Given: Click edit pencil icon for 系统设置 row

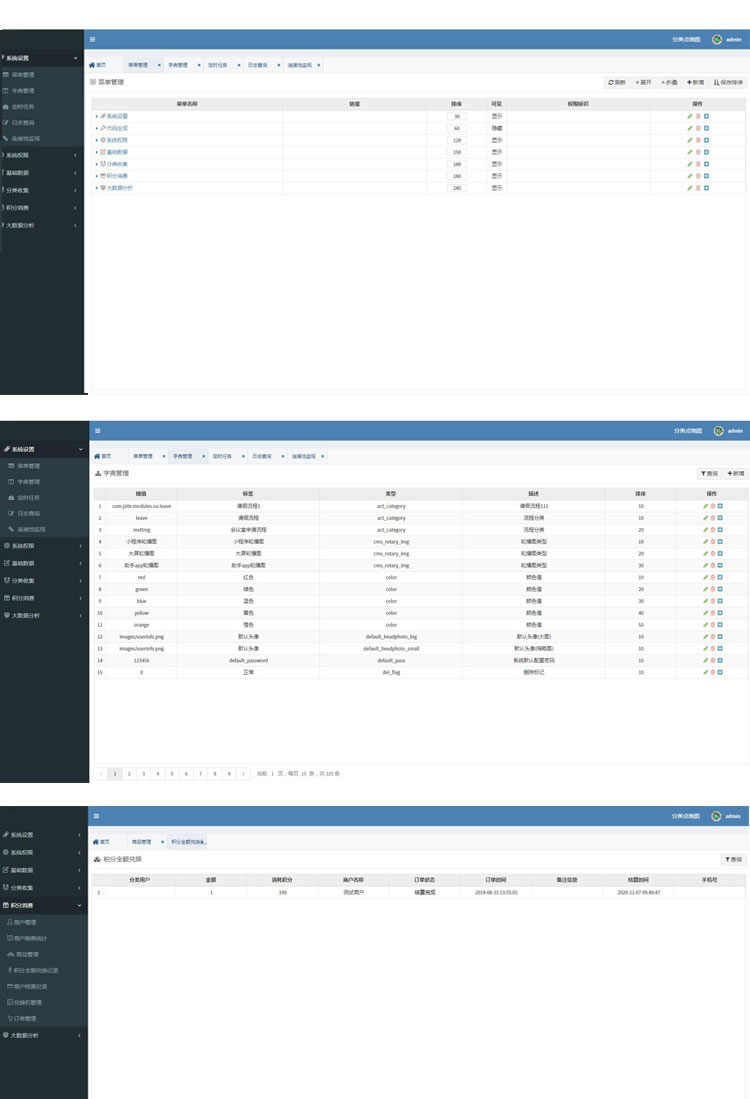Looking at the screenshot, I should click(x=689, y=116).
